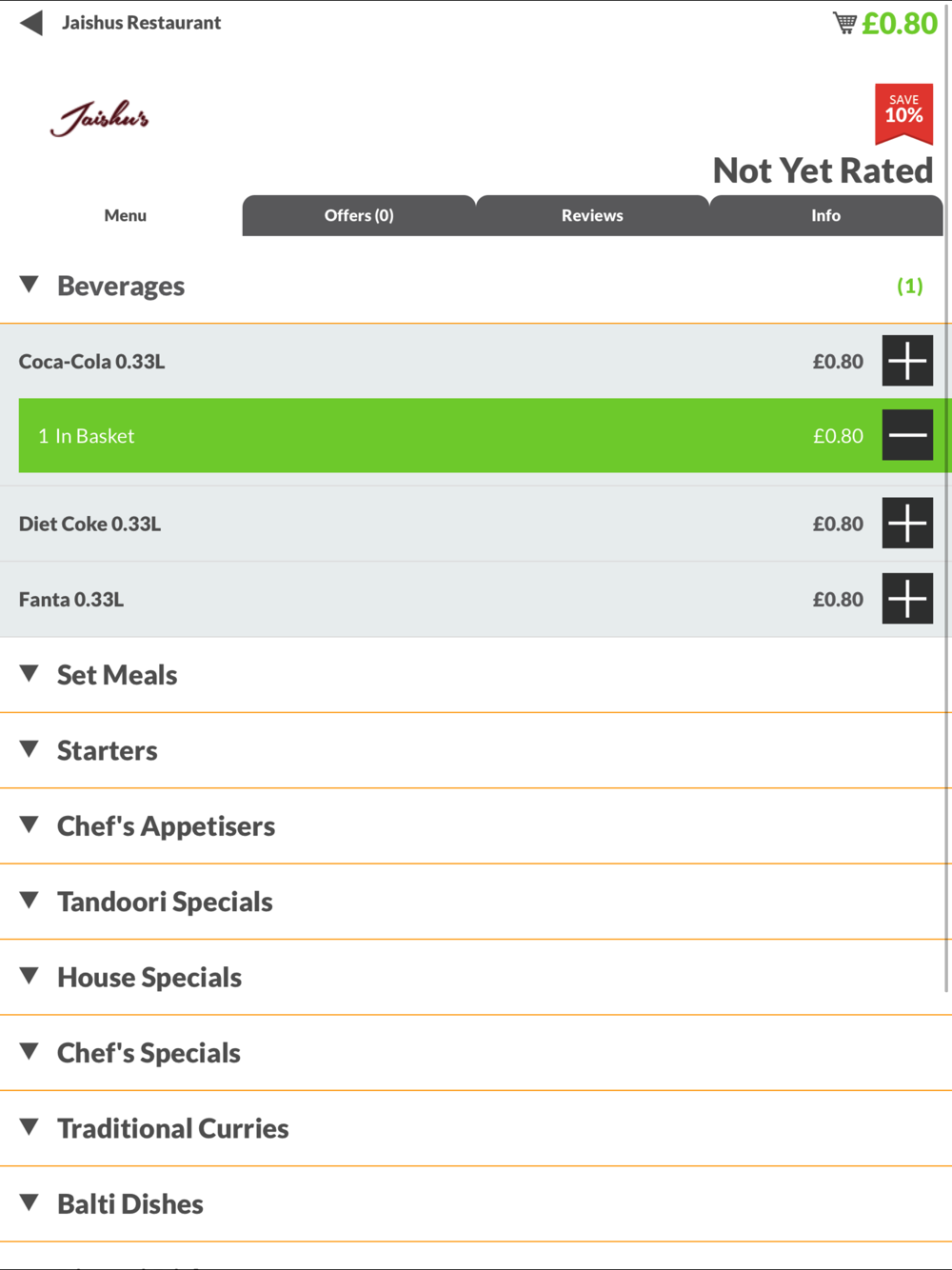Switch to the Offers (0) tab

(x=359, y=215)
